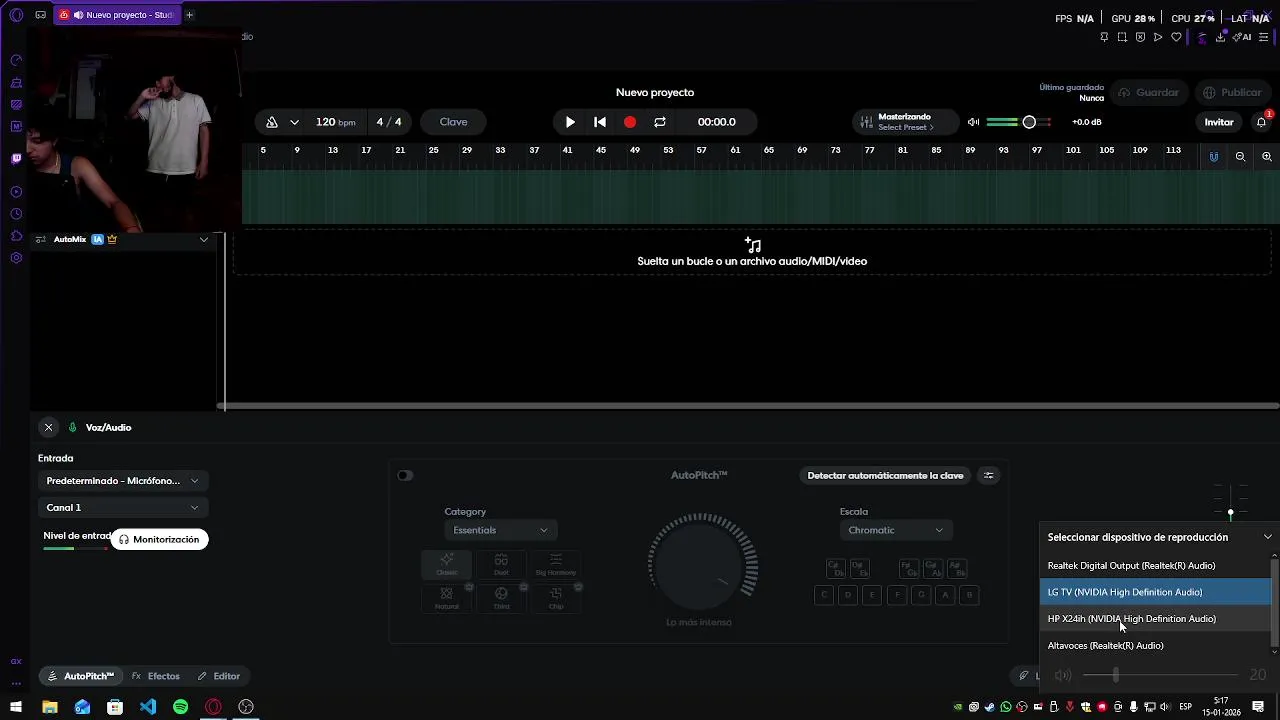Toggle the C note key
The image size is (1280, 720).
click(824, 595)
